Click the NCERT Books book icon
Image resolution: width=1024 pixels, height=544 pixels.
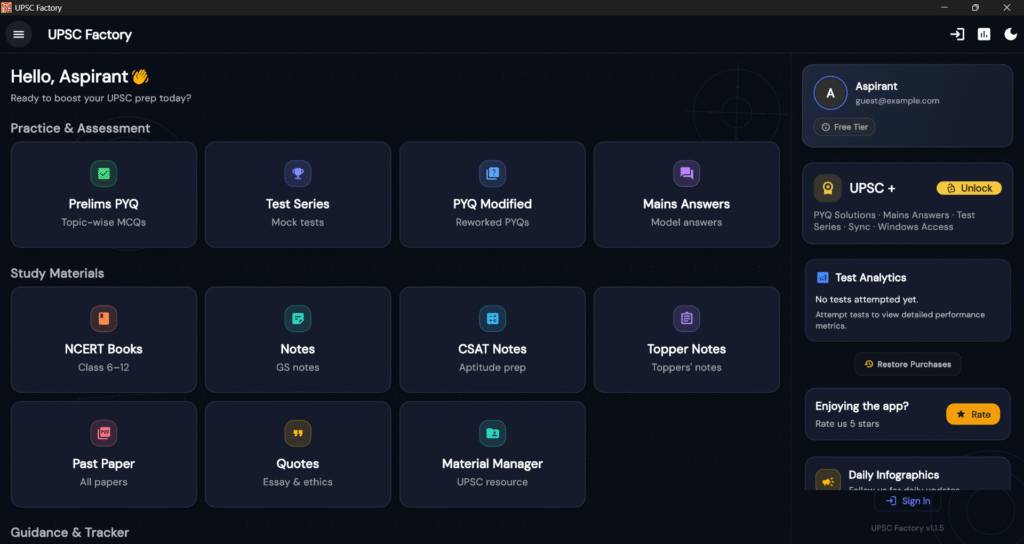103,319
